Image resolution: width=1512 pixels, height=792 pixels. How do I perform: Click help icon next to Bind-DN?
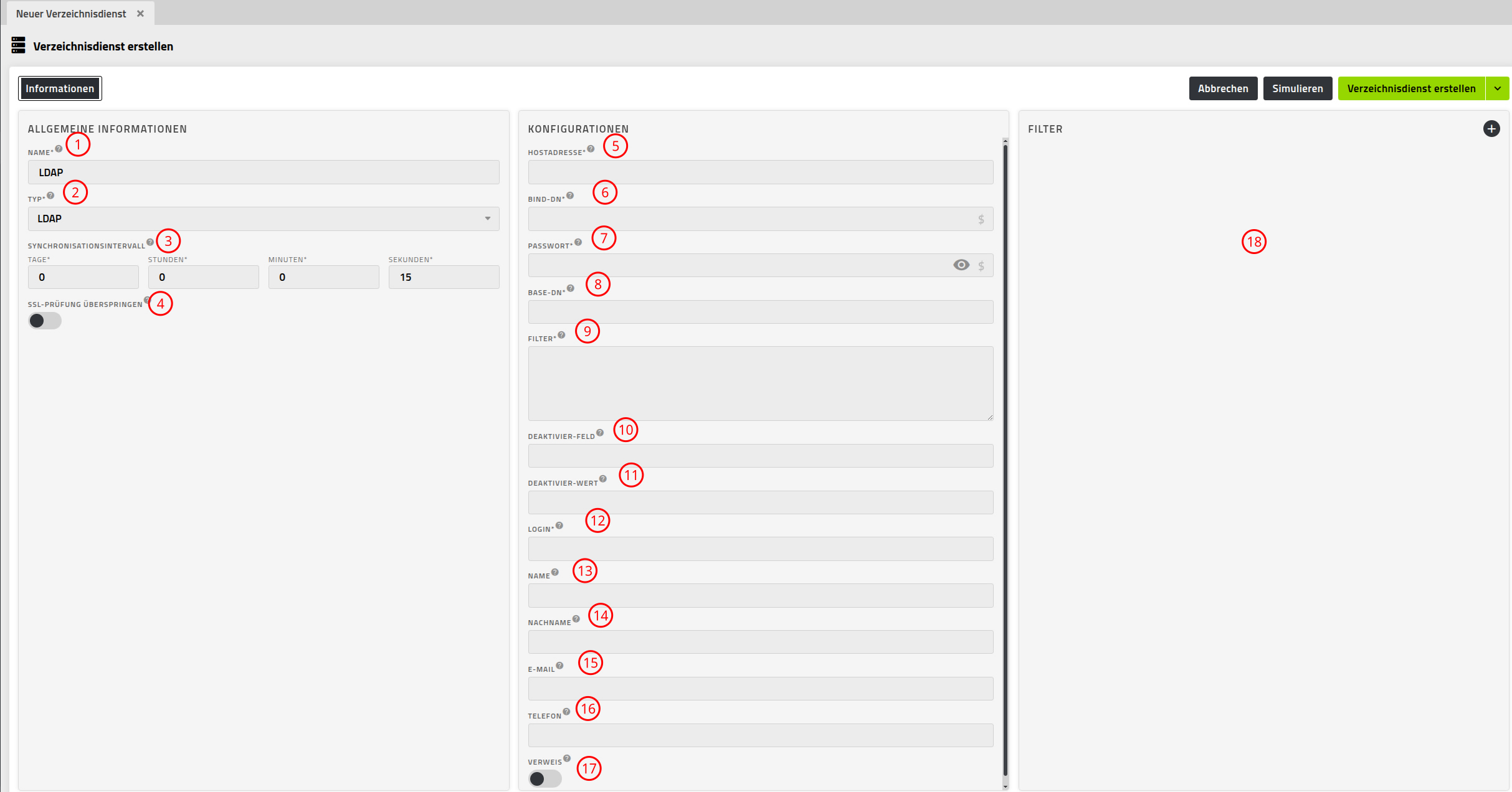[x=570, y=196]
